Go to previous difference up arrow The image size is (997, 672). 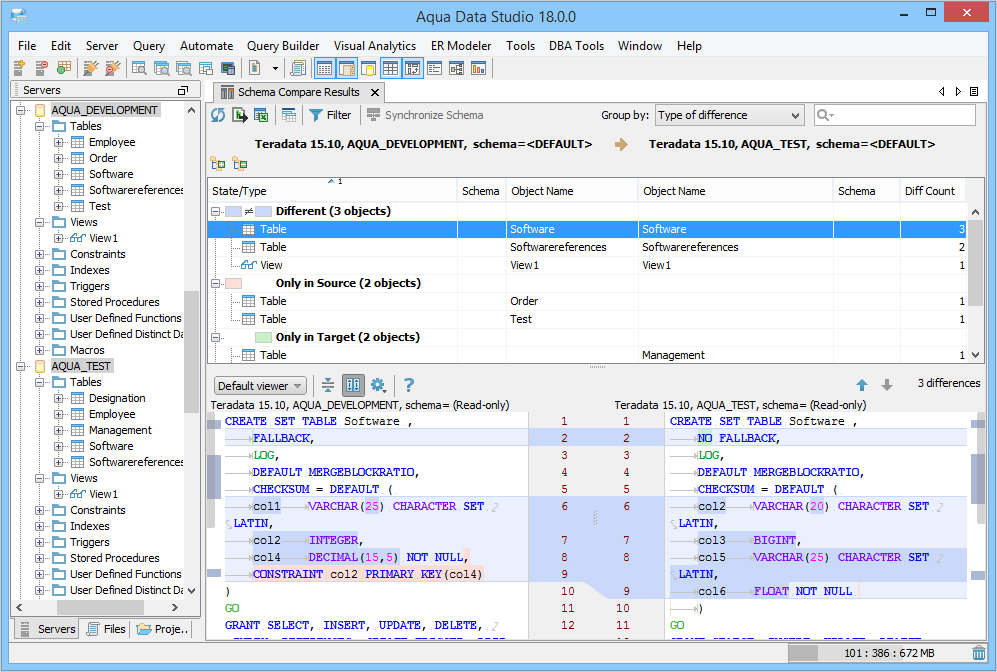(x=862, y=385)
